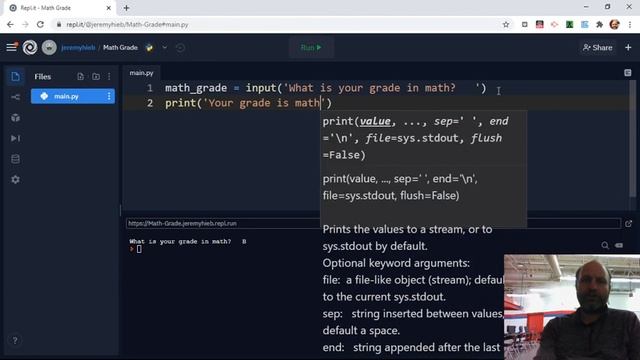Open the Share dialog

pyautogui.click(x=598, y=47)
